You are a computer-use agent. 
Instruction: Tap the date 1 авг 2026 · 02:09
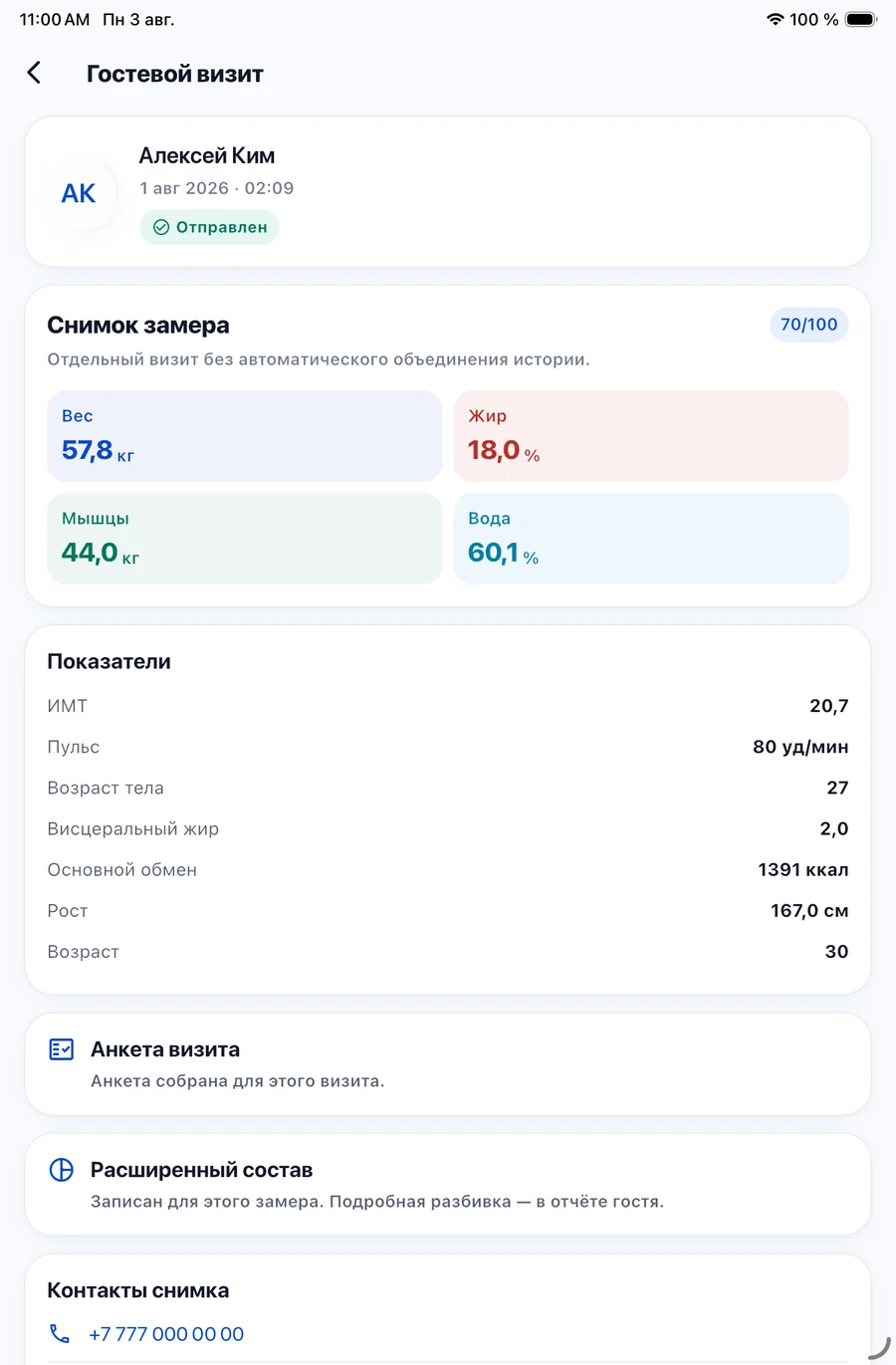click(x=217, y=188)
